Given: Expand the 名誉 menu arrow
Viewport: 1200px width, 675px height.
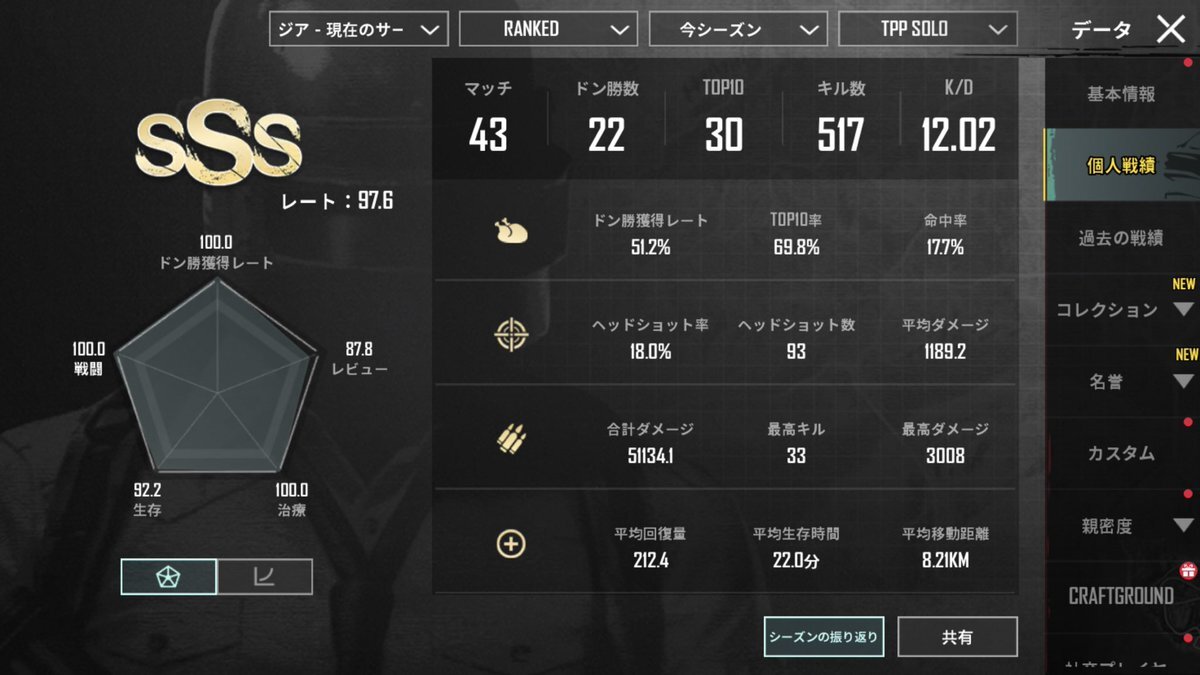Looking at the screenshot, I should (x=1183, y=381).
